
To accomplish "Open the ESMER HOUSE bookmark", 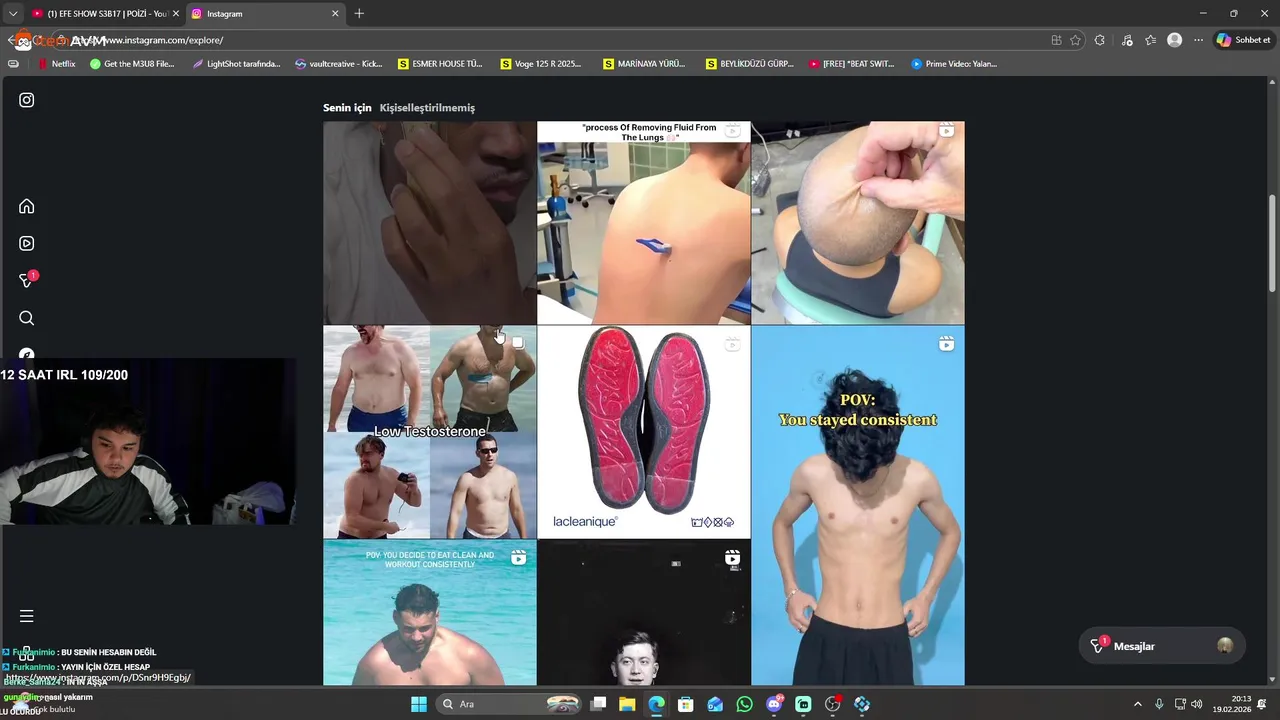I will [440, 64].
